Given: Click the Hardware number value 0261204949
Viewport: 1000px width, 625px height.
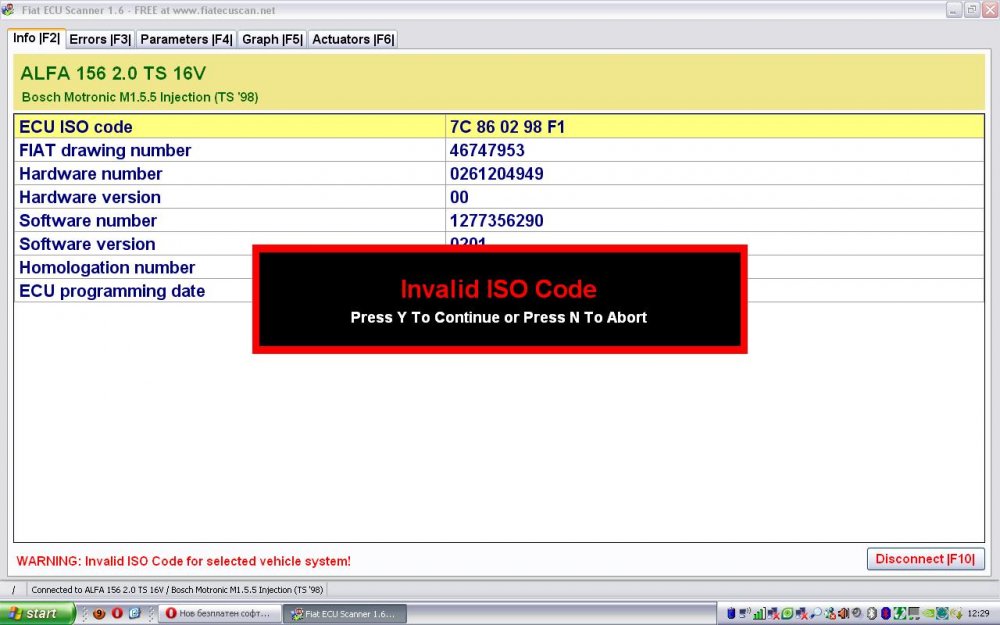Looking at the screenshot, I should click(496, 174).
